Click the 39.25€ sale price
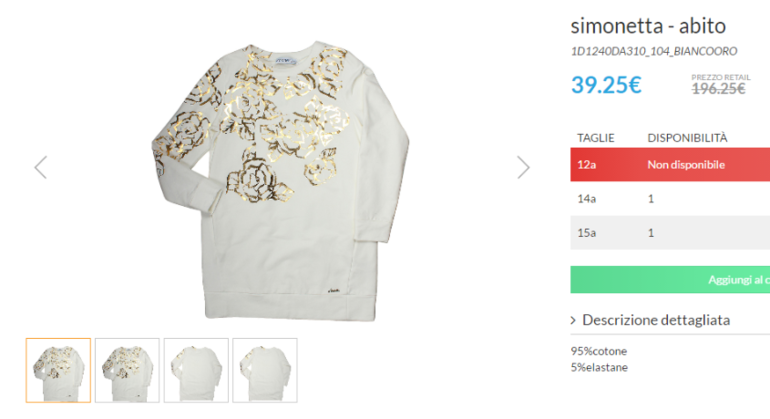This screenshot has width=770, height=419. 606,85
